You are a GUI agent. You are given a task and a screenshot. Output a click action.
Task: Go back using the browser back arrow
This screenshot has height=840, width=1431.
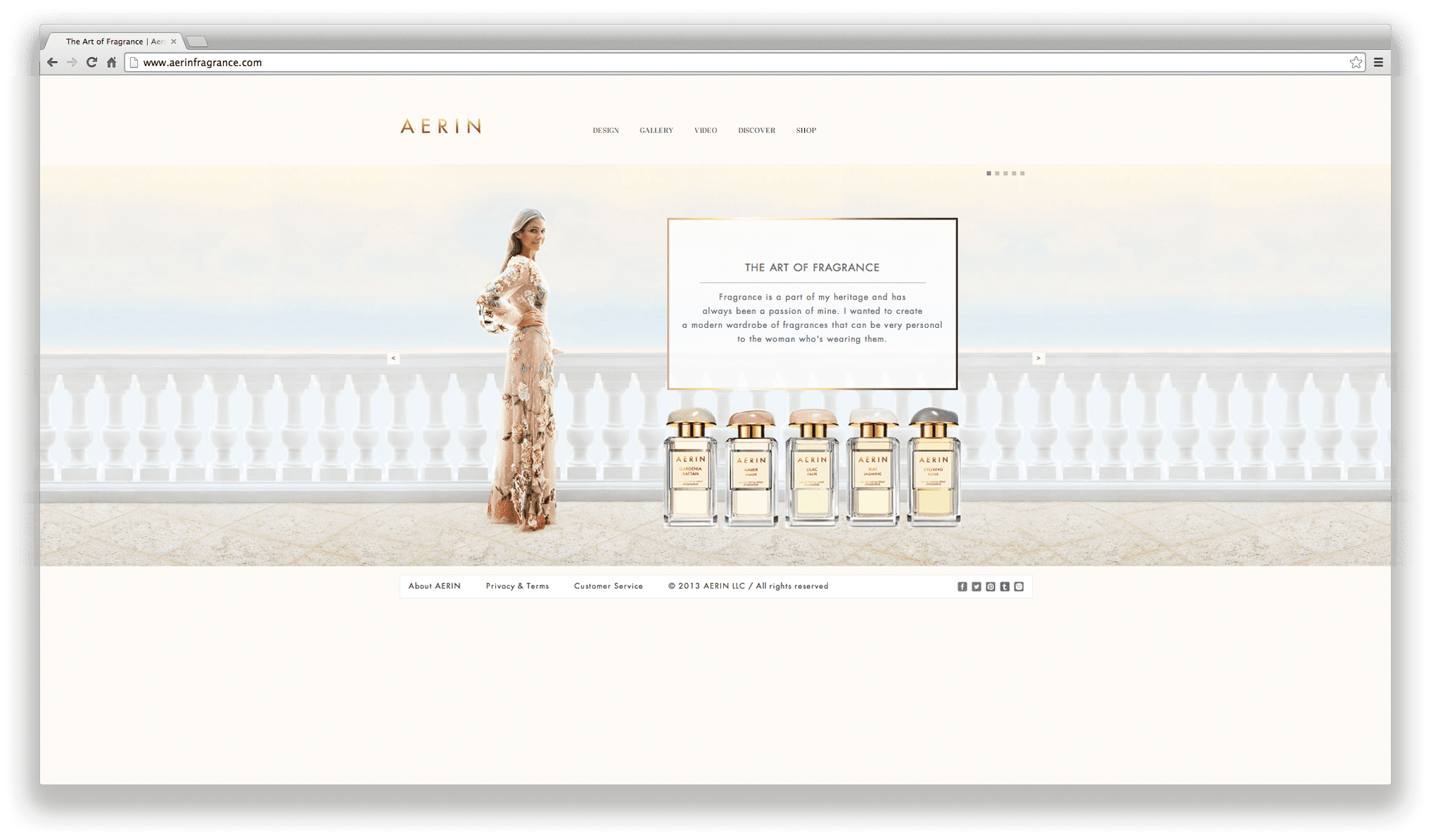pos(52,63)
